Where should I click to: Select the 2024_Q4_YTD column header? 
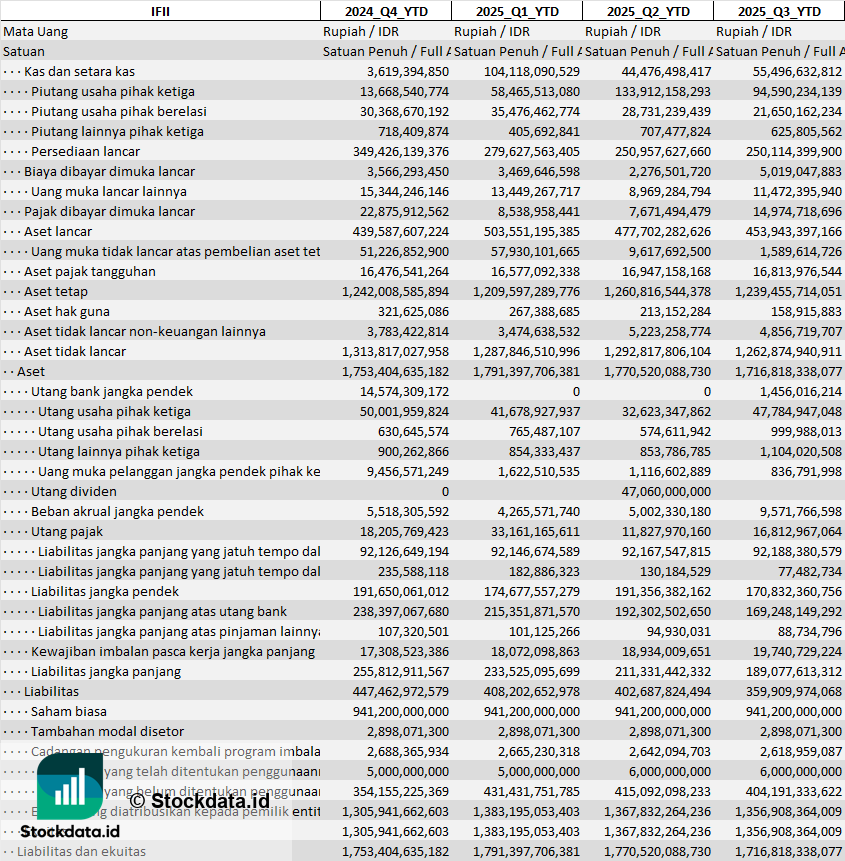tap(386, 12)
